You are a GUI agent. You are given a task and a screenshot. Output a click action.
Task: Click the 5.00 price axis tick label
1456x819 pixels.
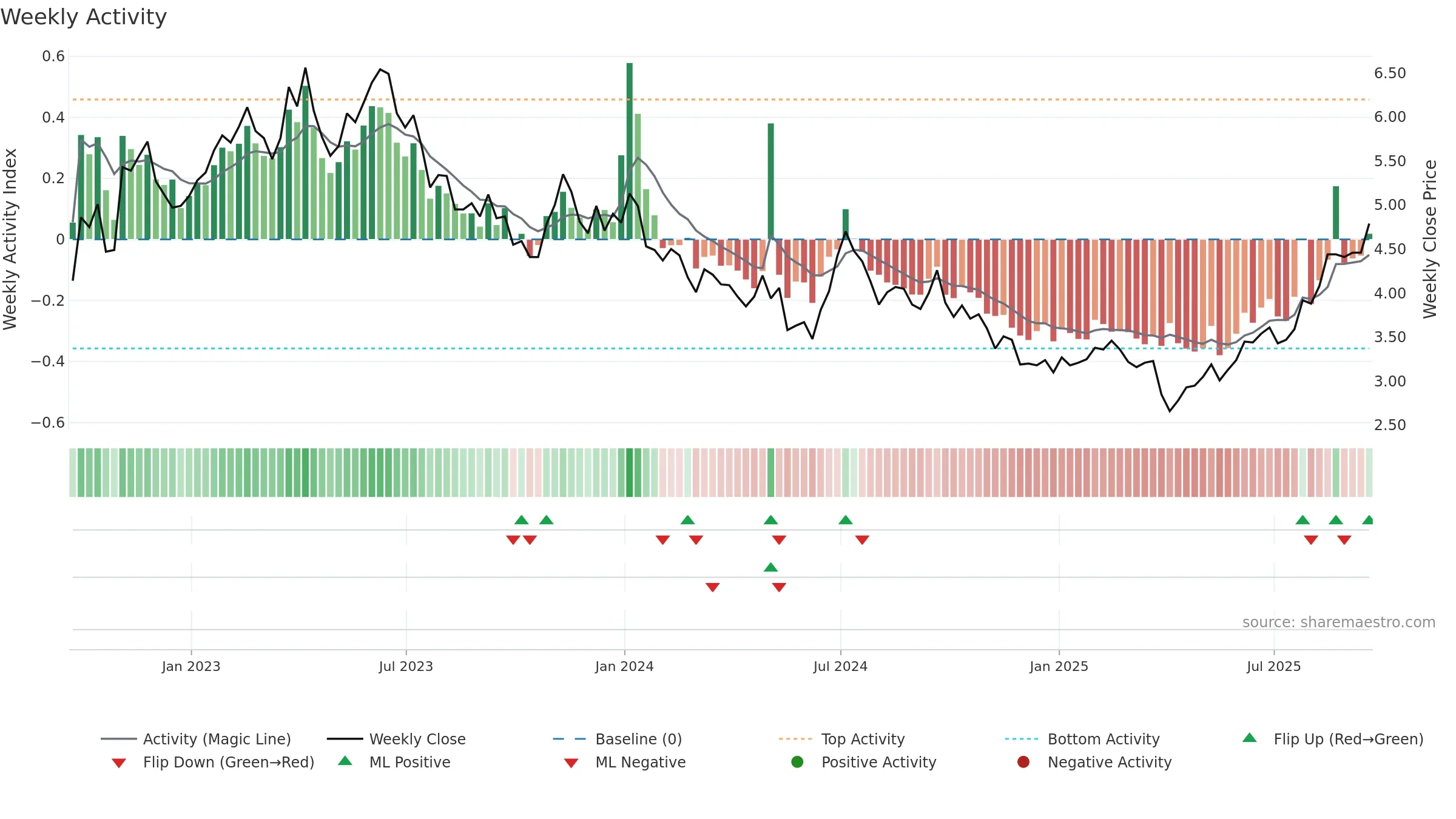[x=1390, y=205]
